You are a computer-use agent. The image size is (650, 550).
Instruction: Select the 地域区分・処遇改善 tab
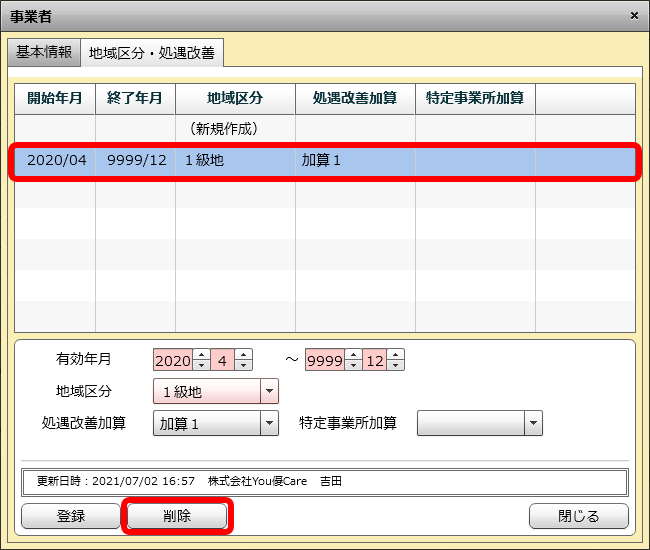151,53
